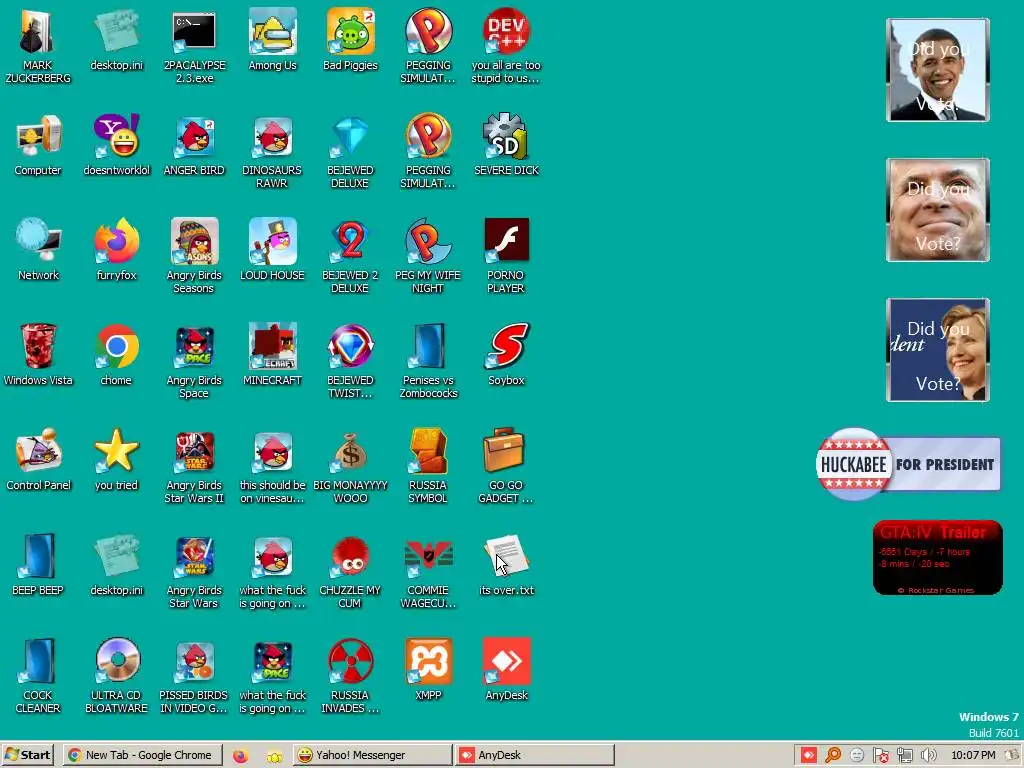Screen dimensions: 1024x768
Task: Click the Did you Vote gadget with blue background
Action: [x=938, y=350]
